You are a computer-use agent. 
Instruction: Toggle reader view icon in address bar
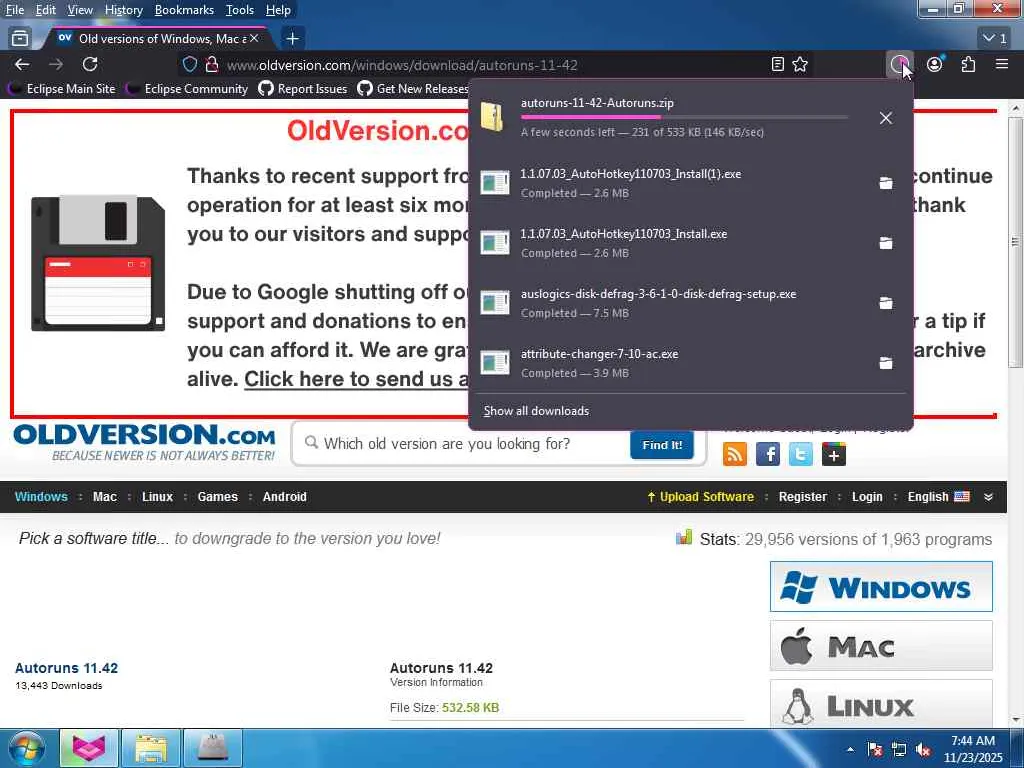click(x=777, y=64)
